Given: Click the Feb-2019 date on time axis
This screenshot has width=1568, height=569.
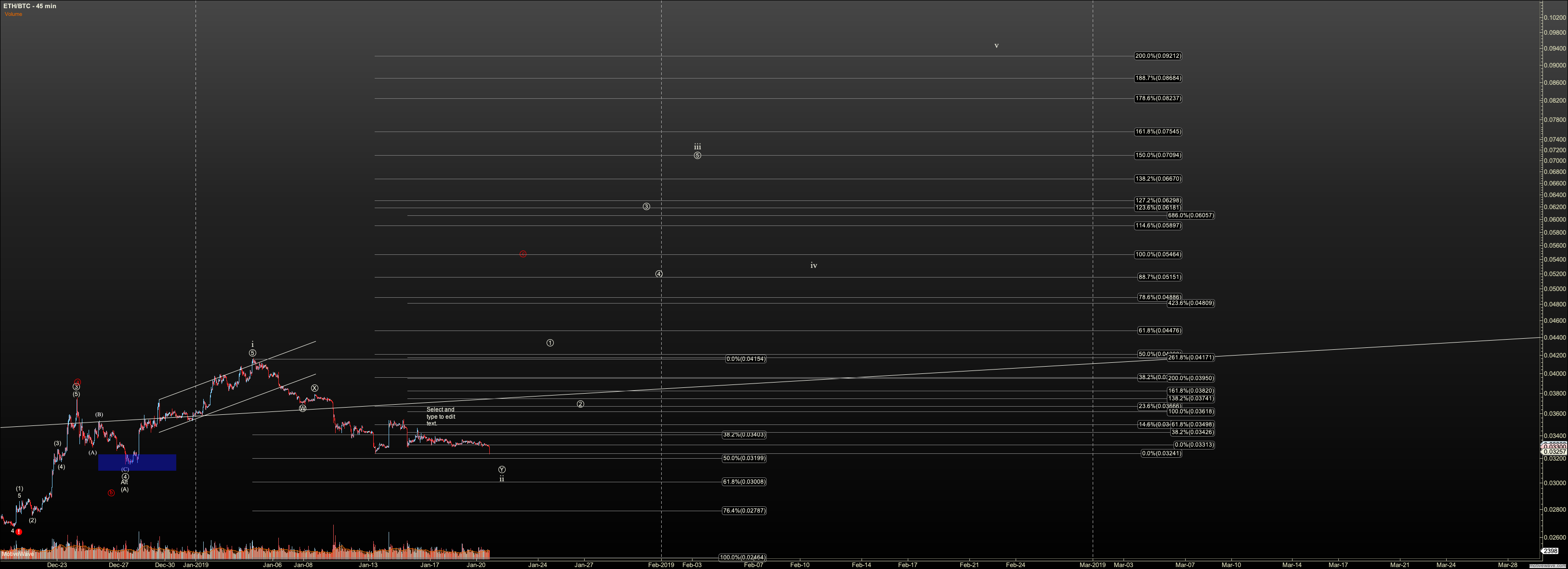Looking at the screenshot, I should click(x=661, y=565).
